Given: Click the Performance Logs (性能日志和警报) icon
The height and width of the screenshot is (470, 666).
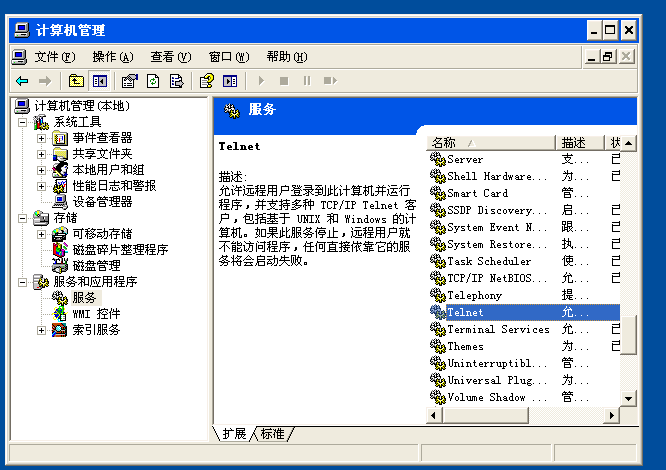Looking at the screenshot, I should pos(60,186).
